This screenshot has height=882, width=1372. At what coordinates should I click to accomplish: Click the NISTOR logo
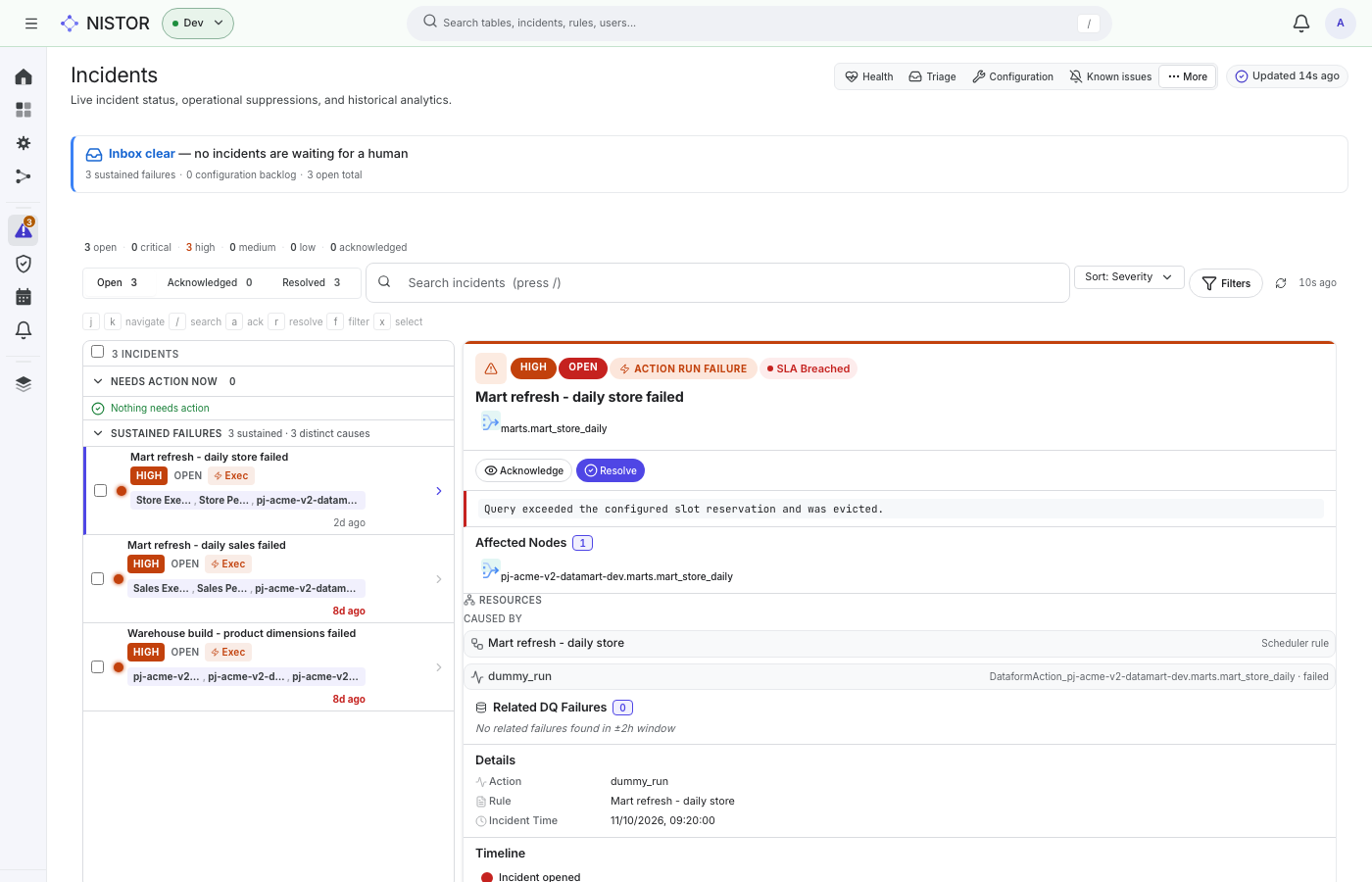click(x=105, y=24)
